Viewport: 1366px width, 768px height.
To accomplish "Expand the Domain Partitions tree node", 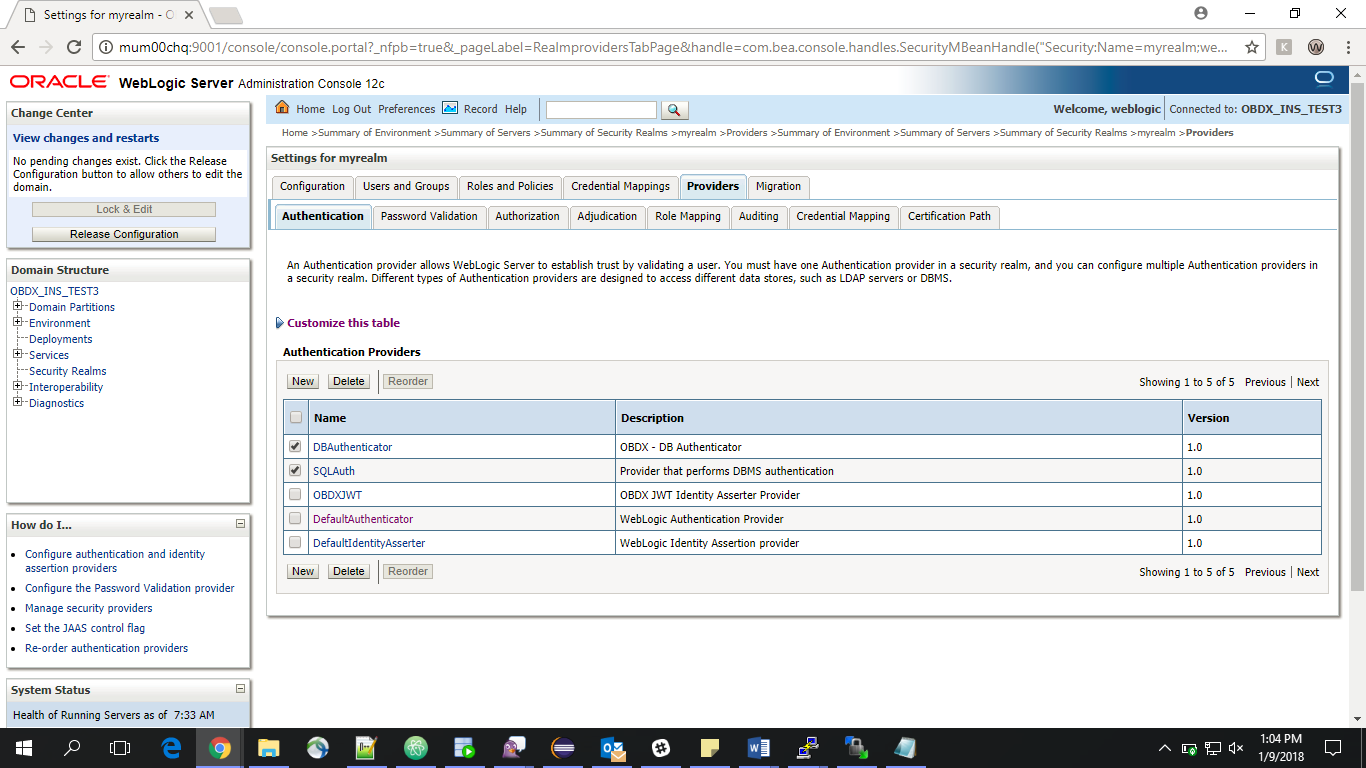I will coord(18,306).
